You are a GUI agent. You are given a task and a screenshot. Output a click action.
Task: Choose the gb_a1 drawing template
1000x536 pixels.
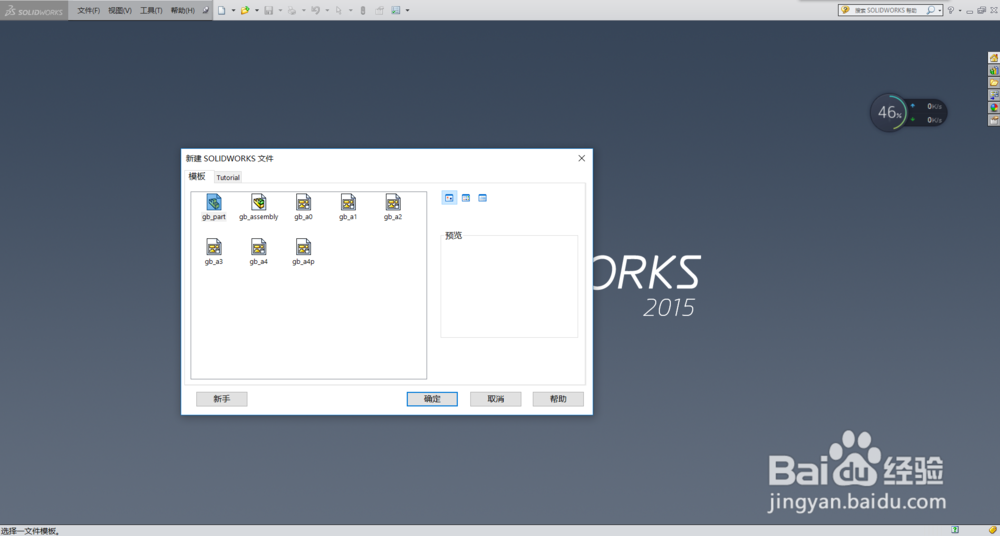pyautogui.click(x=348, y=202)
